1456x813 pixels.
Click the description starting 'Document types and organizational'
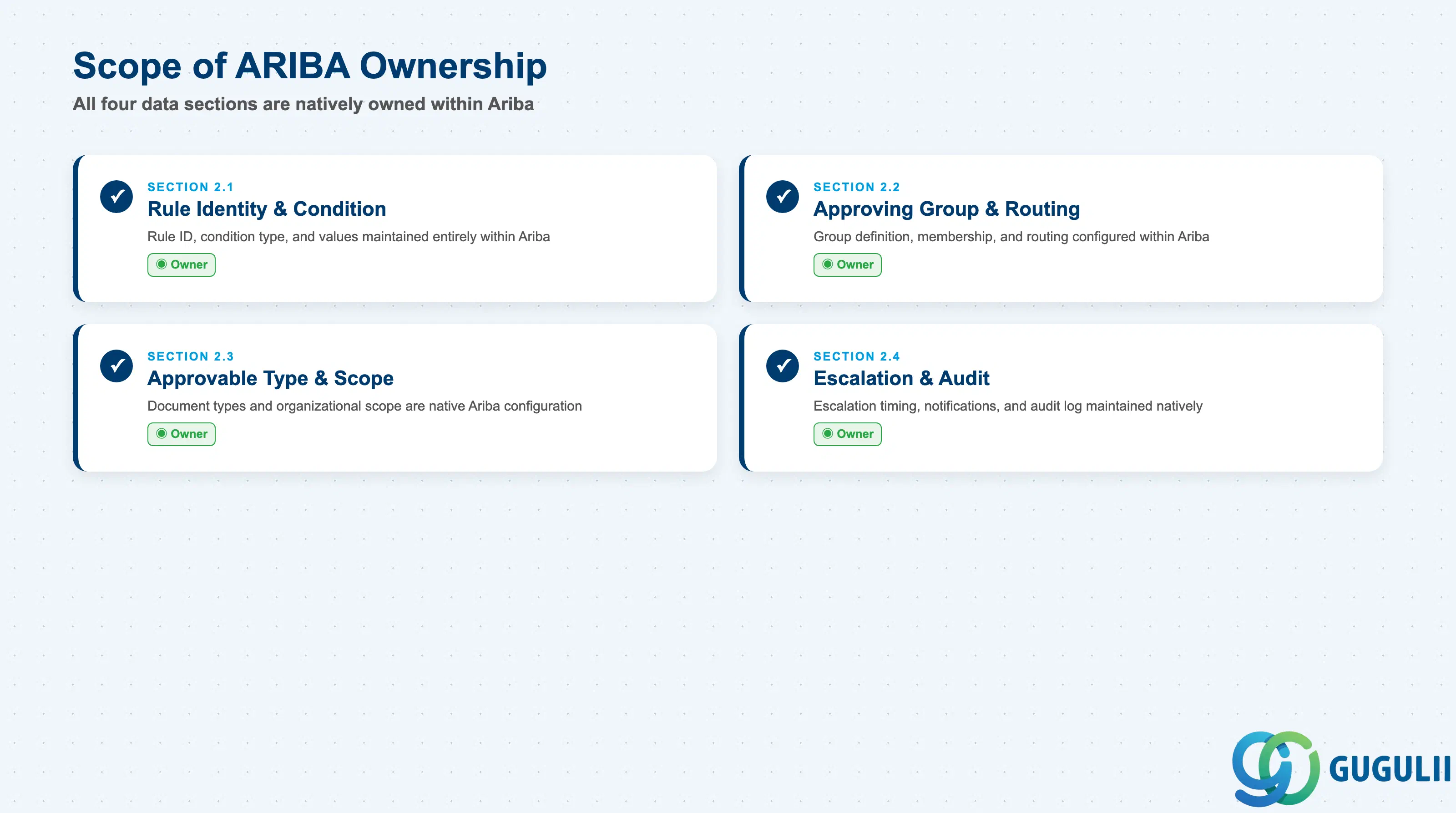[364, 406]
